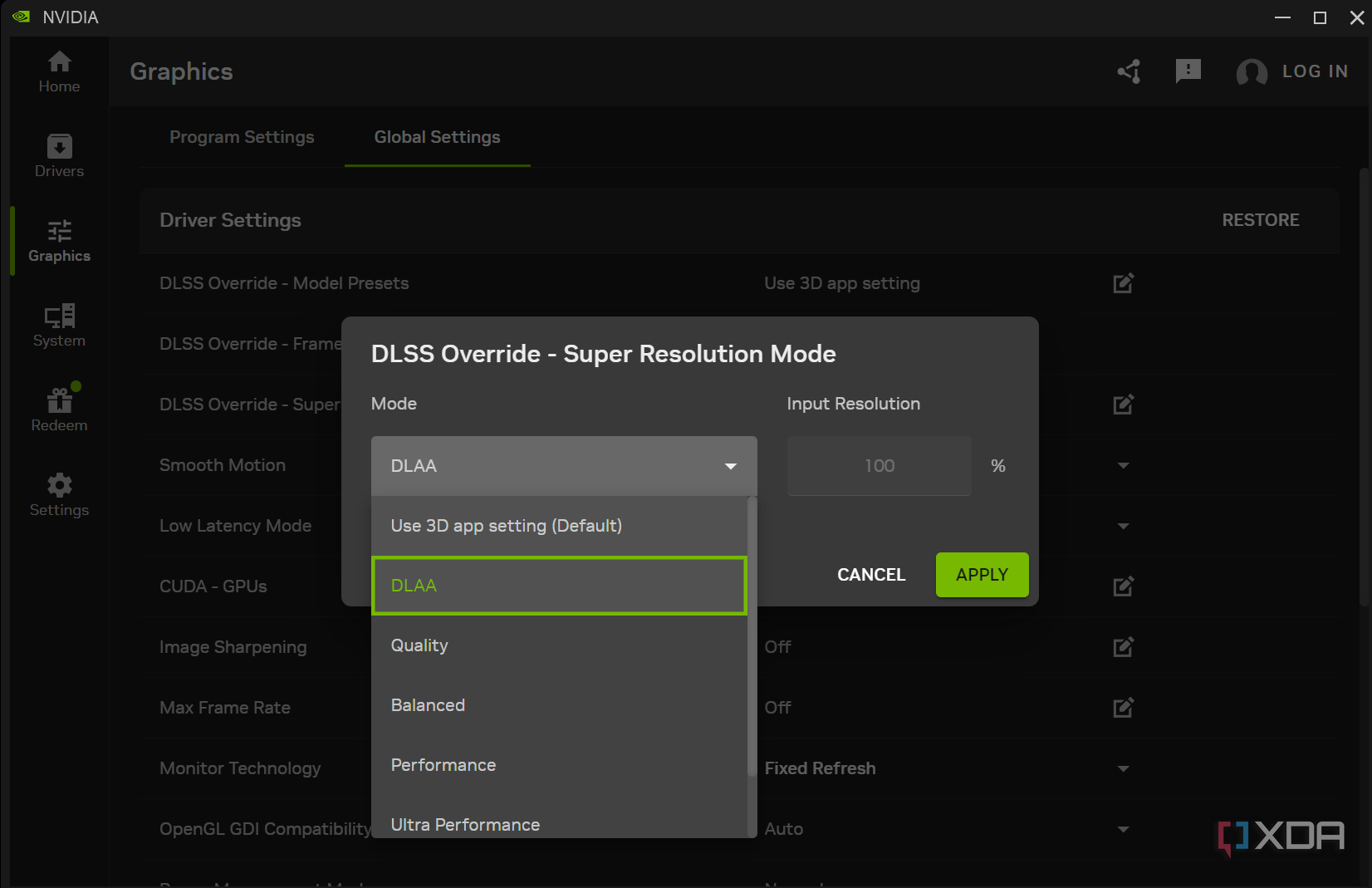Open the Mode dropdown showing DLAA
The width and height of the screenshot is (1372, 888).
click(564, 466)
